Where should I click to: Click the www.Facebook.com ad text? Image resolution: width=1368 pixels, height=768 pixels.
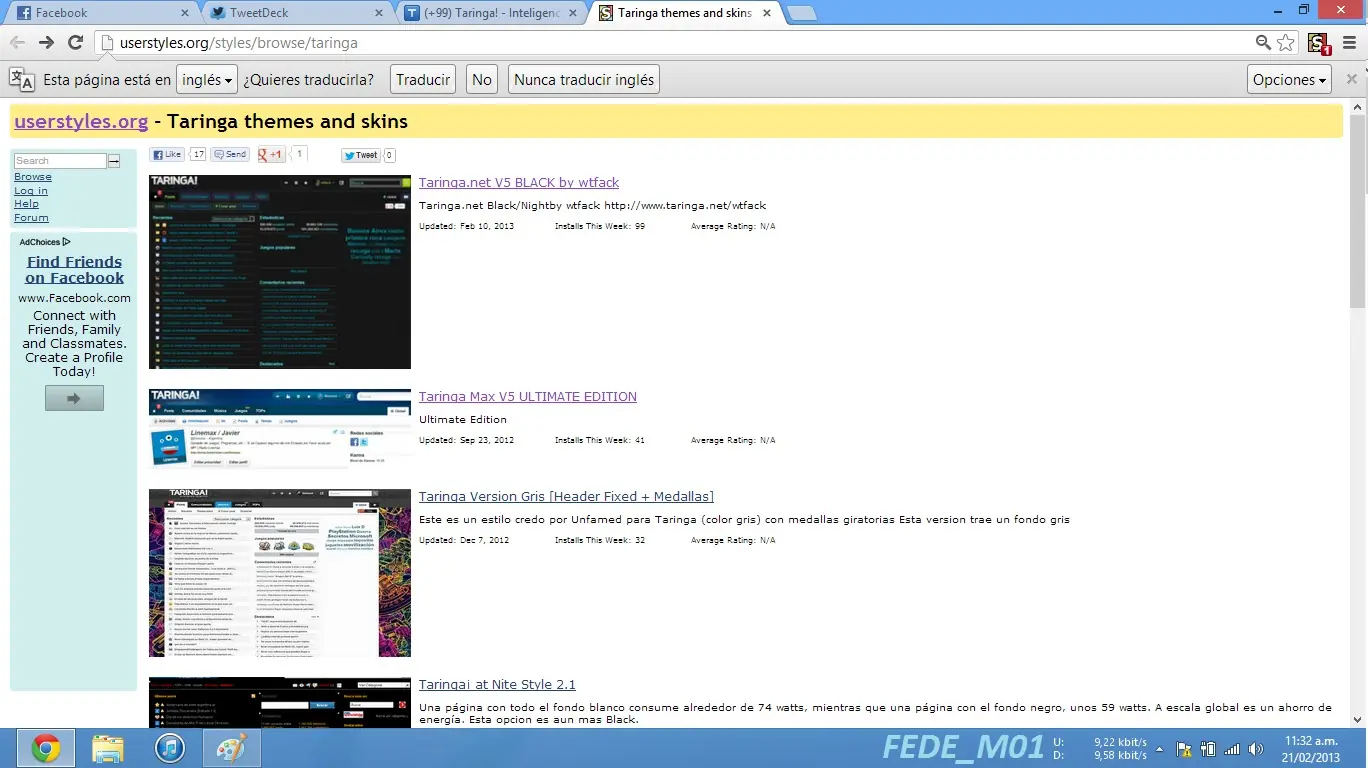click(74, 298)
